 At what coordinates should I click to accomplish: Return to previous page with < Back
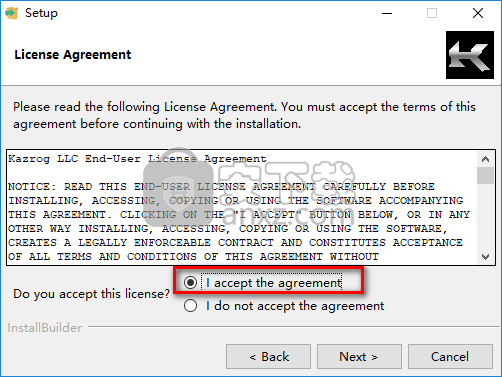pyautogui.click(x=268, y=357)
